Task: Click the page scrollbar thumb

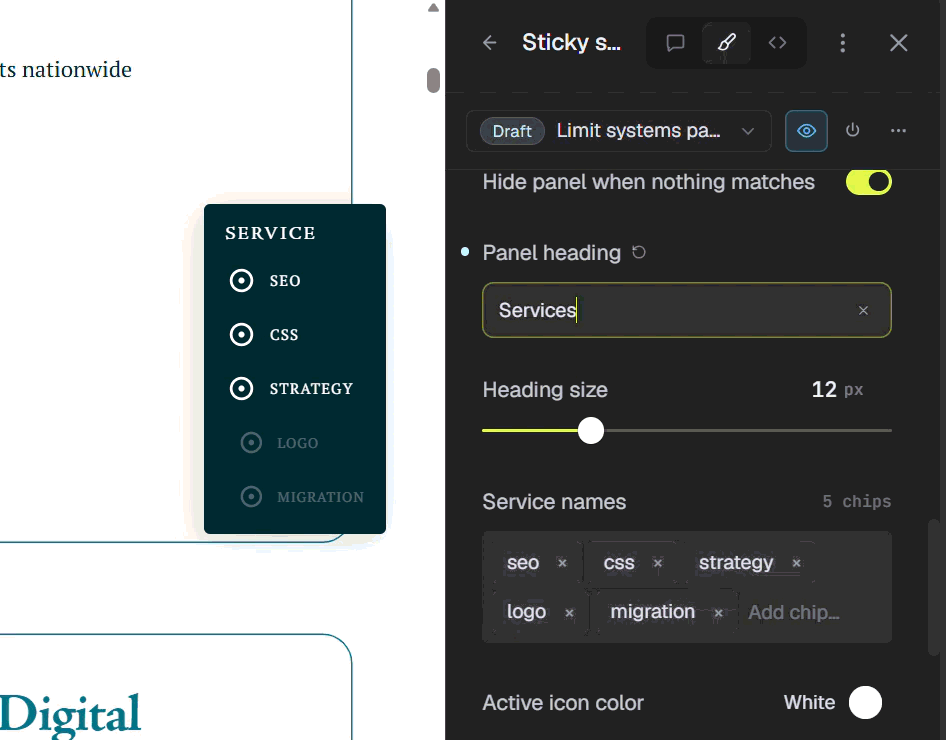Action: (x=433, y=80)
